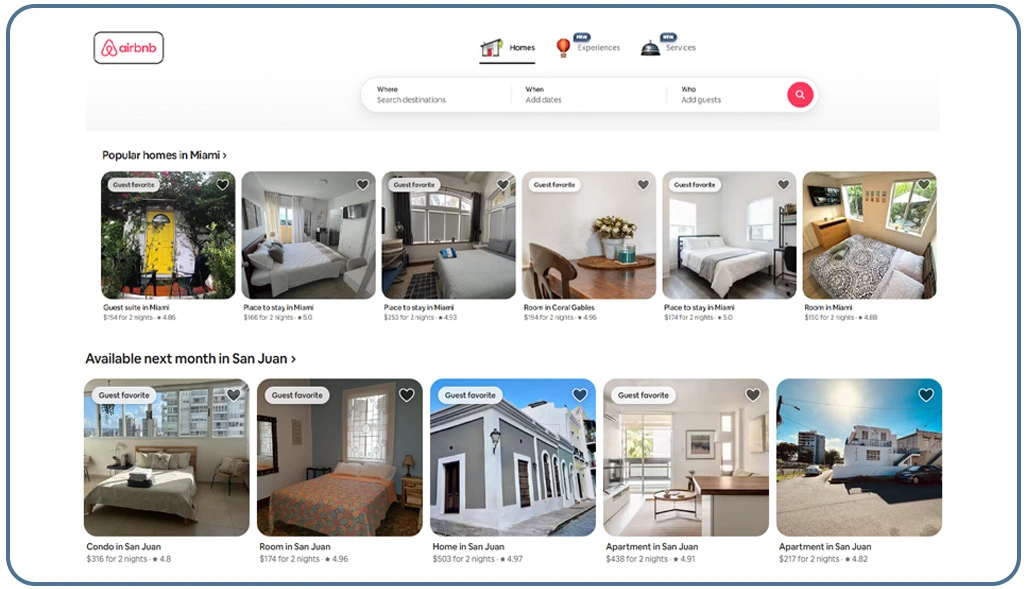
Task: Open the Add guests selector
Action: (703, 100)
